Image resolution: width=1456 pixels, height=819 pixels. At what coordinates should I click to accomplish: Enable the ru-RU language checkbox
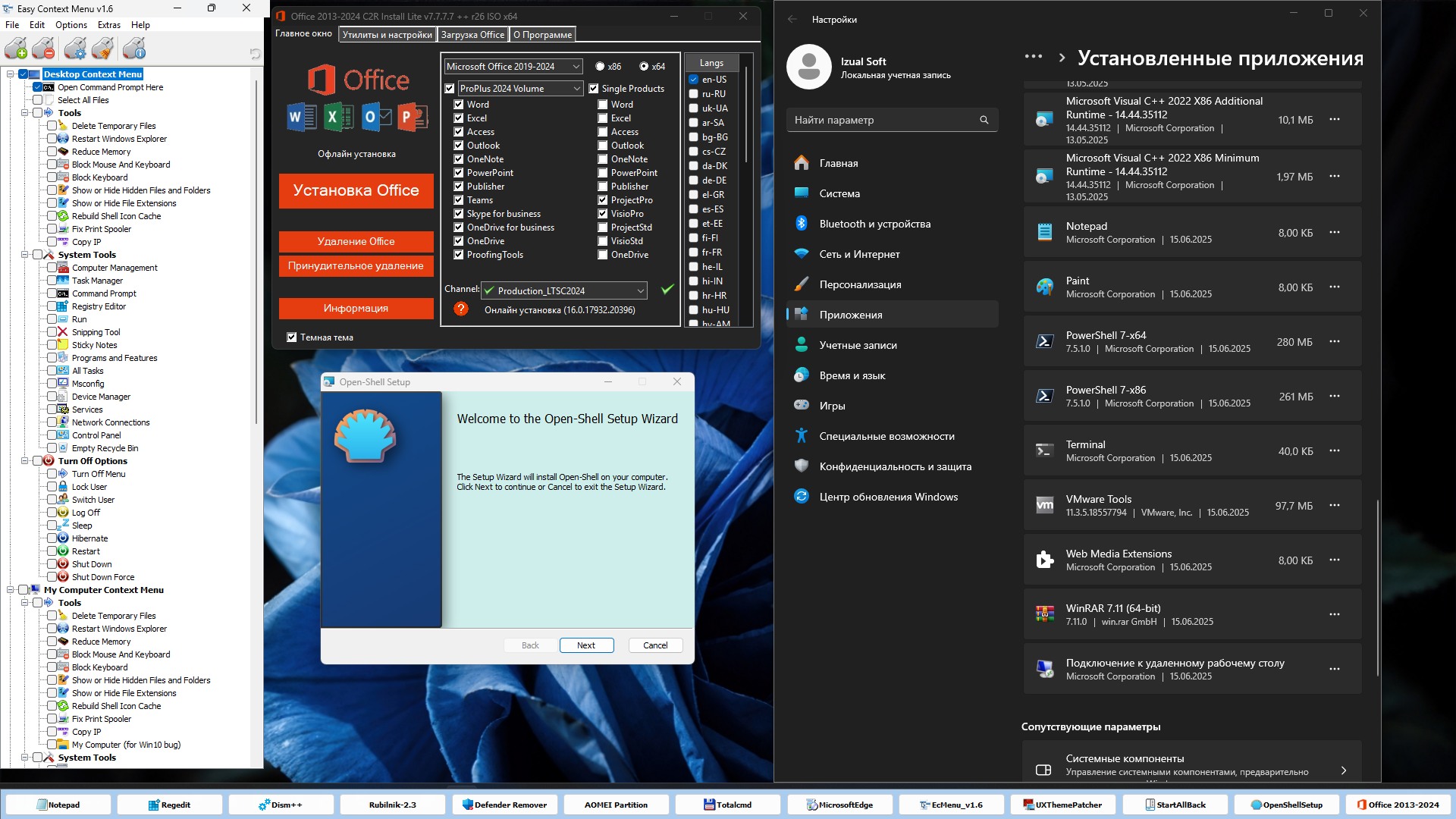pyautogui.click(x=694, y=94)
